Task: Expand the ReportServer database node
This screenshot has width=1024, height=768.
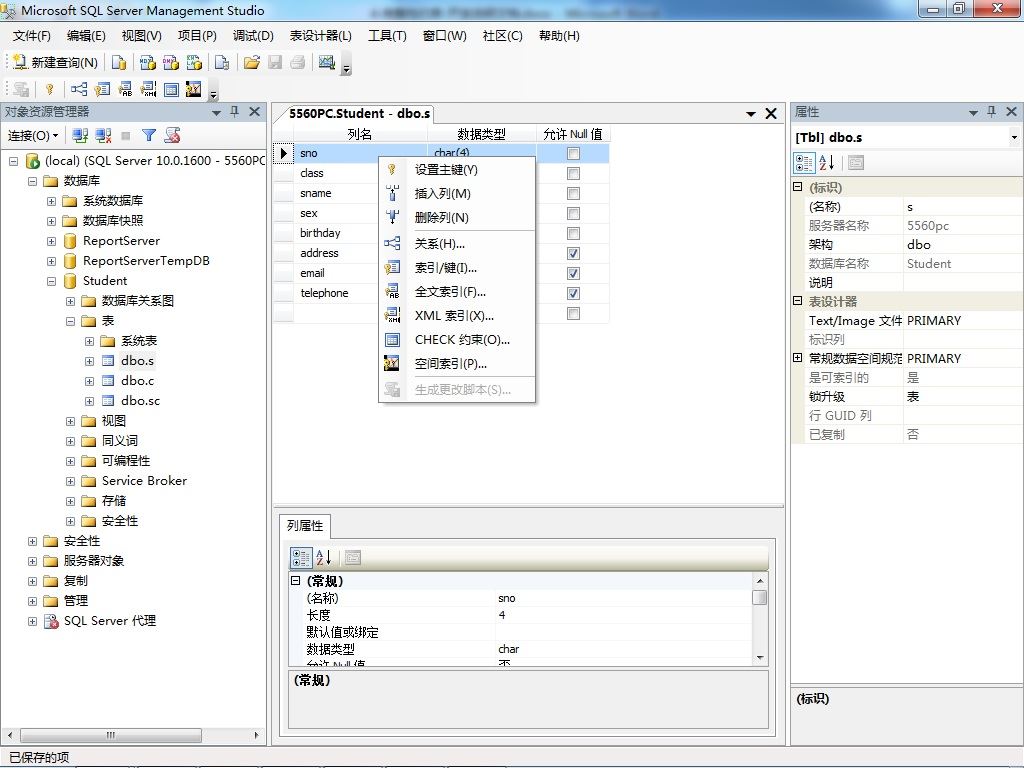Action: click(x=52, y=242)
